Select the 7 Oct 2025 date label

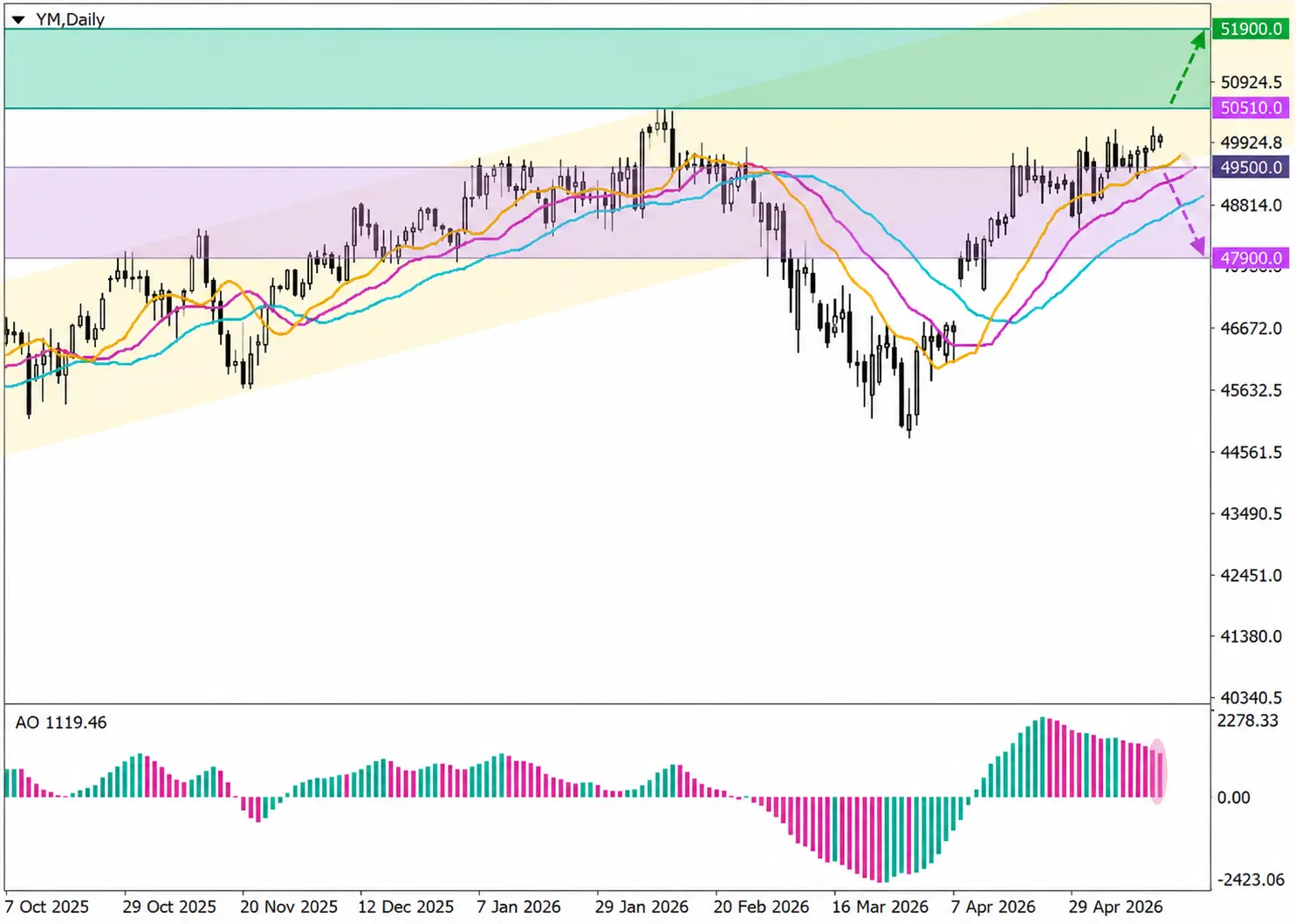47,907
